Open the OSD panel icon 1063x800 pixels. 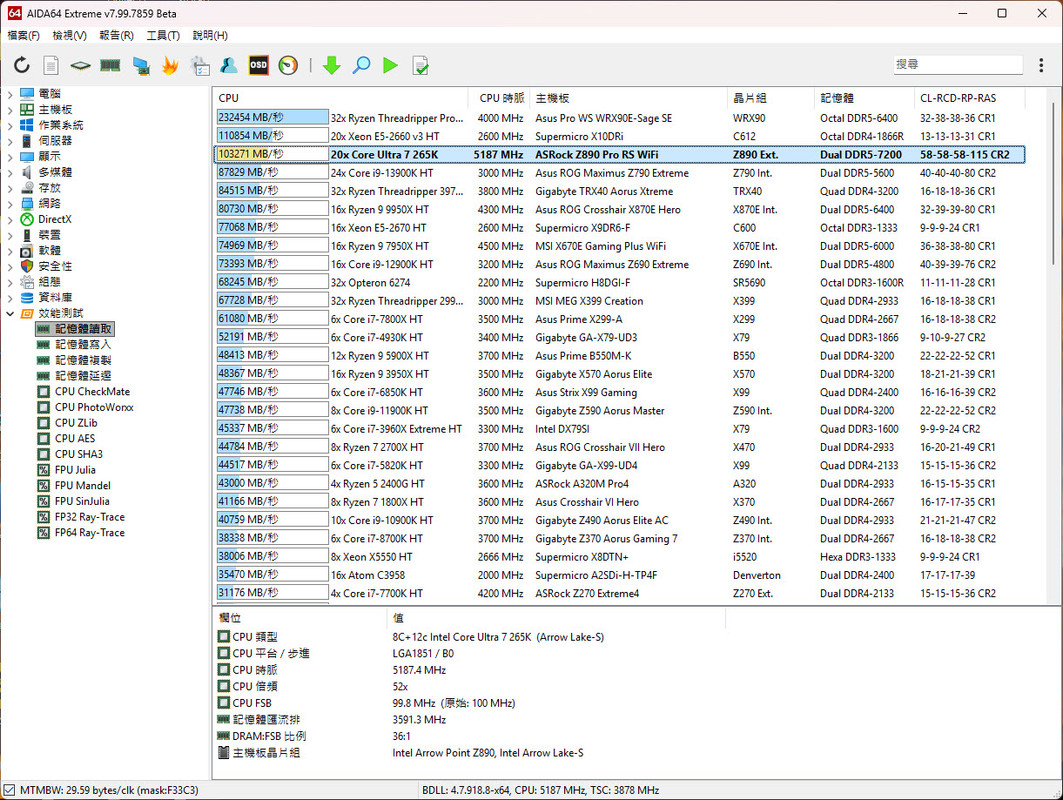point(258,65)
